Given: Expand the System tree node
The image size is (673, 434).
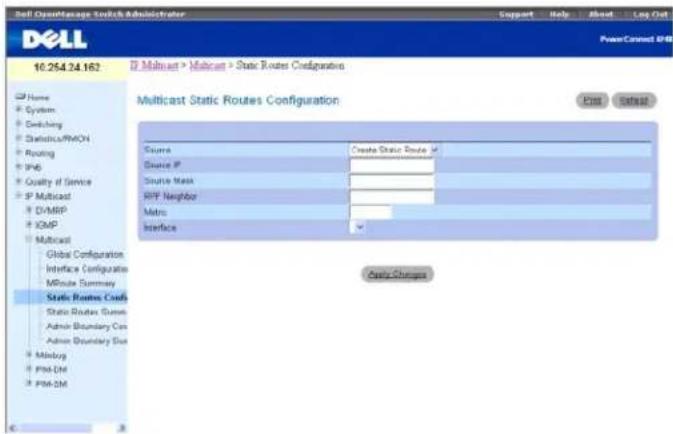Looking at the screenshot, I should coord(18,109).
